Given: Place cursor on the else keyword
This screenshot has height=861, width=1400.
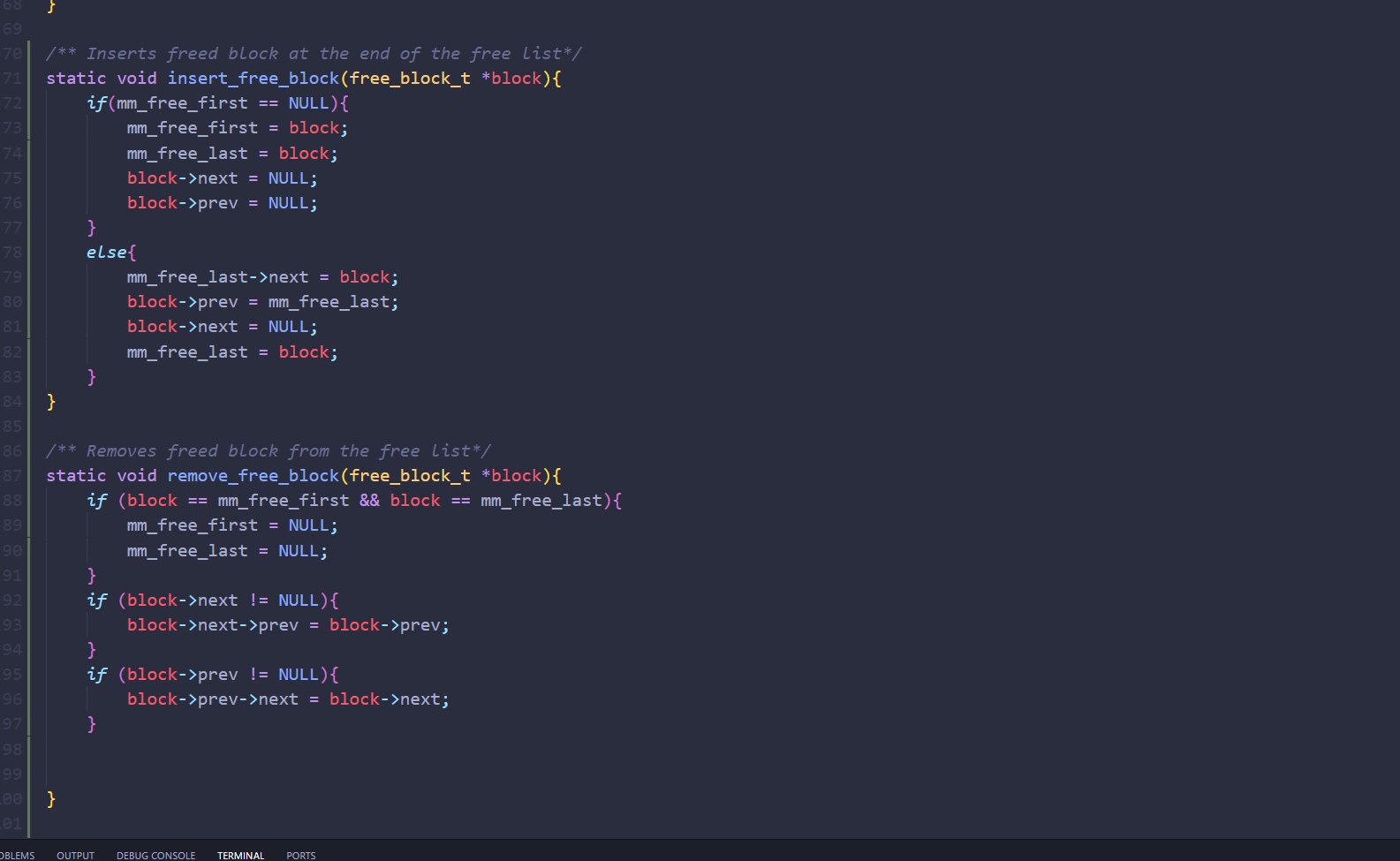Looking at the screenshot, I should point(106,253).
